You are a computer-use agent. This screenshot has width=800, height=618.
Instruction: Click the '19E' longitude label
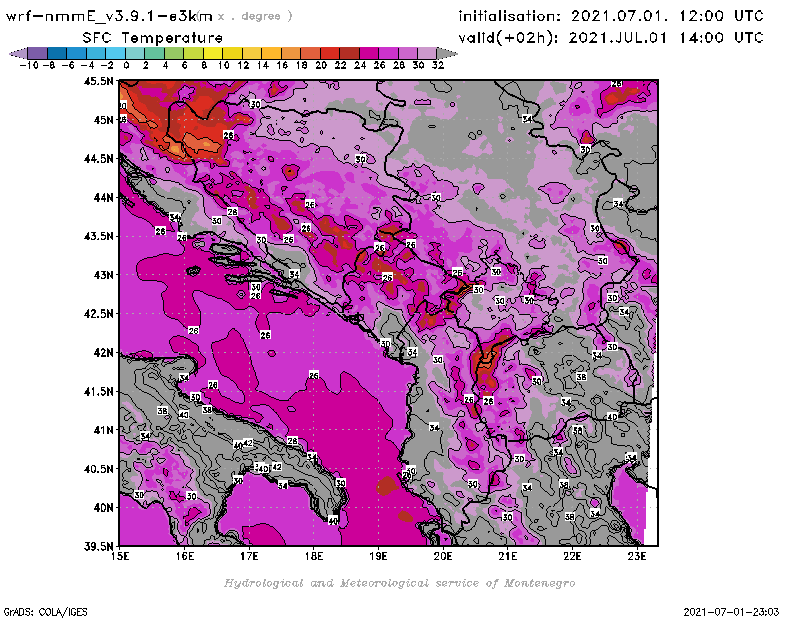(x=378, y=556)
